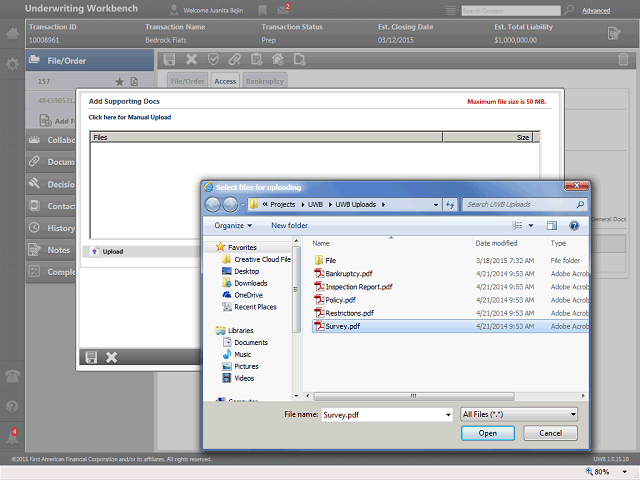The image size is (640, 480).
Task: Switch to the Access tab
Action: pyautogui.click(x=225, y=81)
